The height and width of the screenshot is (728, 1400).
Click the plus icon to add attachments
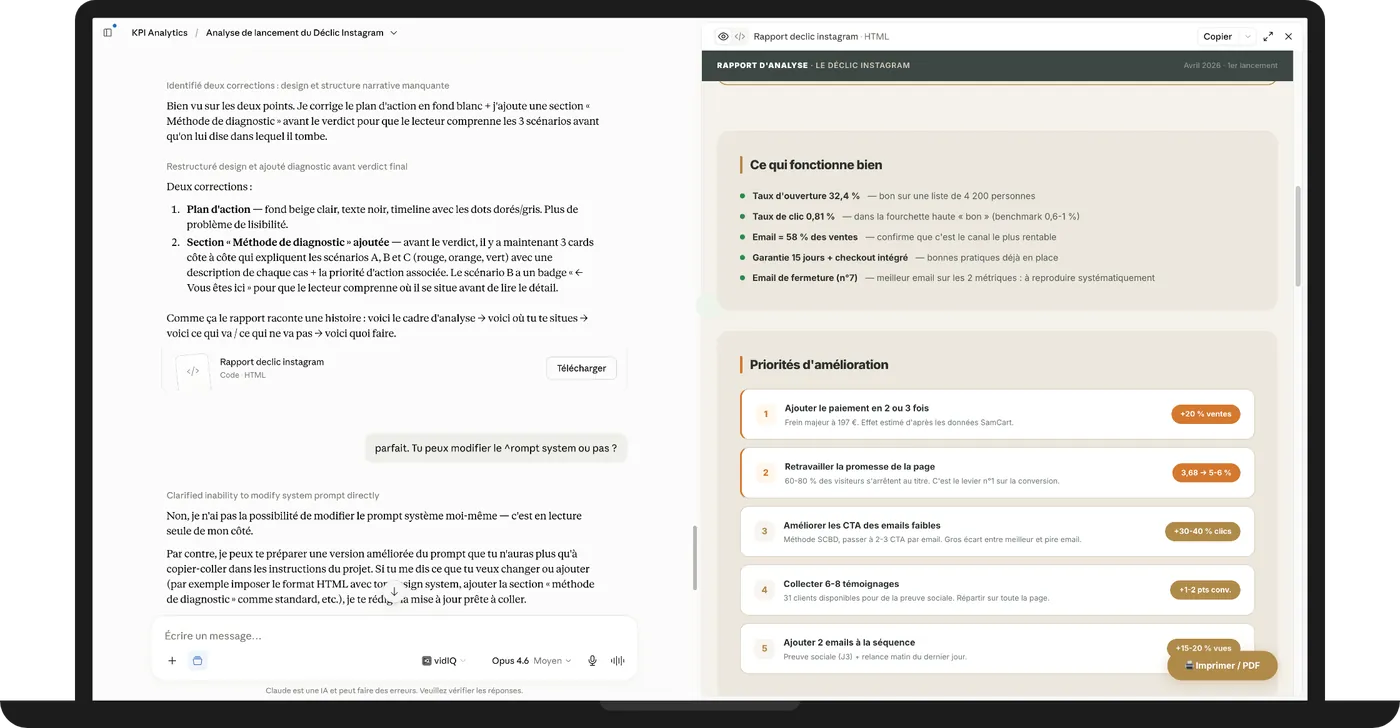172,661
